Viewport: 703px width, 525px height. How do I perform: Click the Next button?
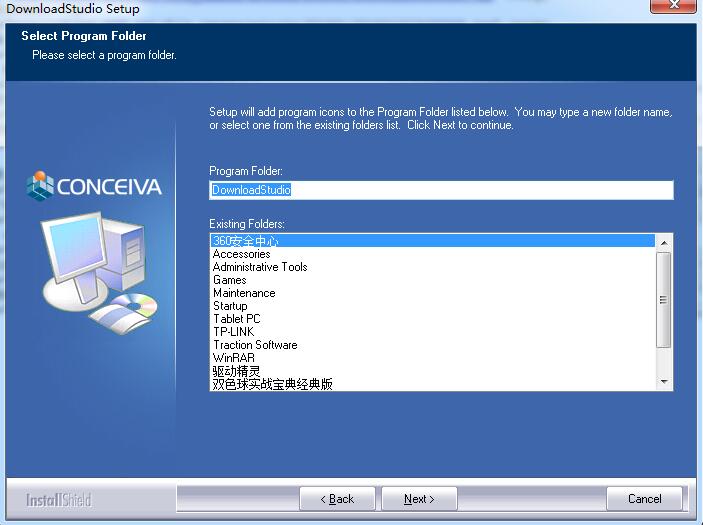click(x=419, y=499)
